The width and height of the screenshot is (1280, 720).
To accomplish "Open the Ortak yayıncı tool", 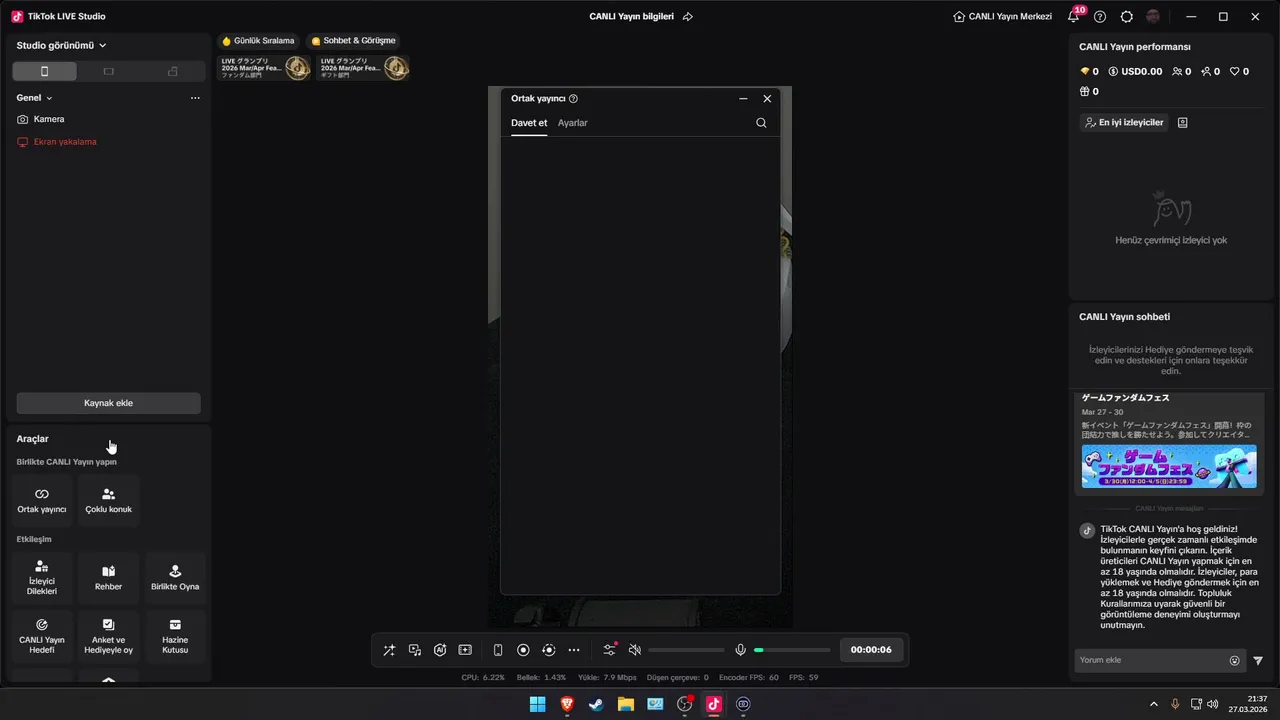I will (42, 500).
